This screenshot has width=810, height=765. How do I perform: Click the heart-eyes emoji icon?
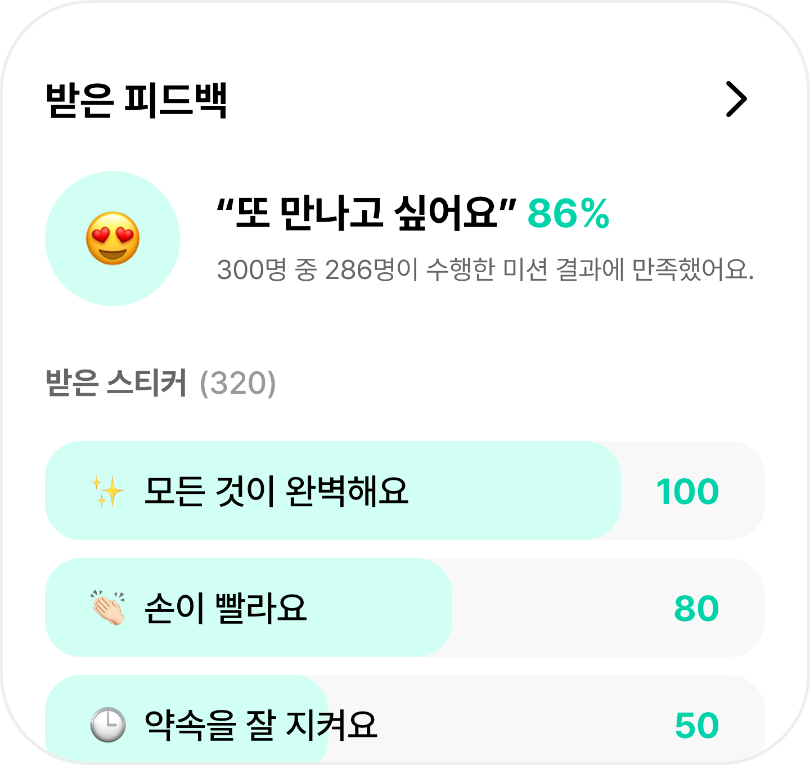(x=113, y=239)
